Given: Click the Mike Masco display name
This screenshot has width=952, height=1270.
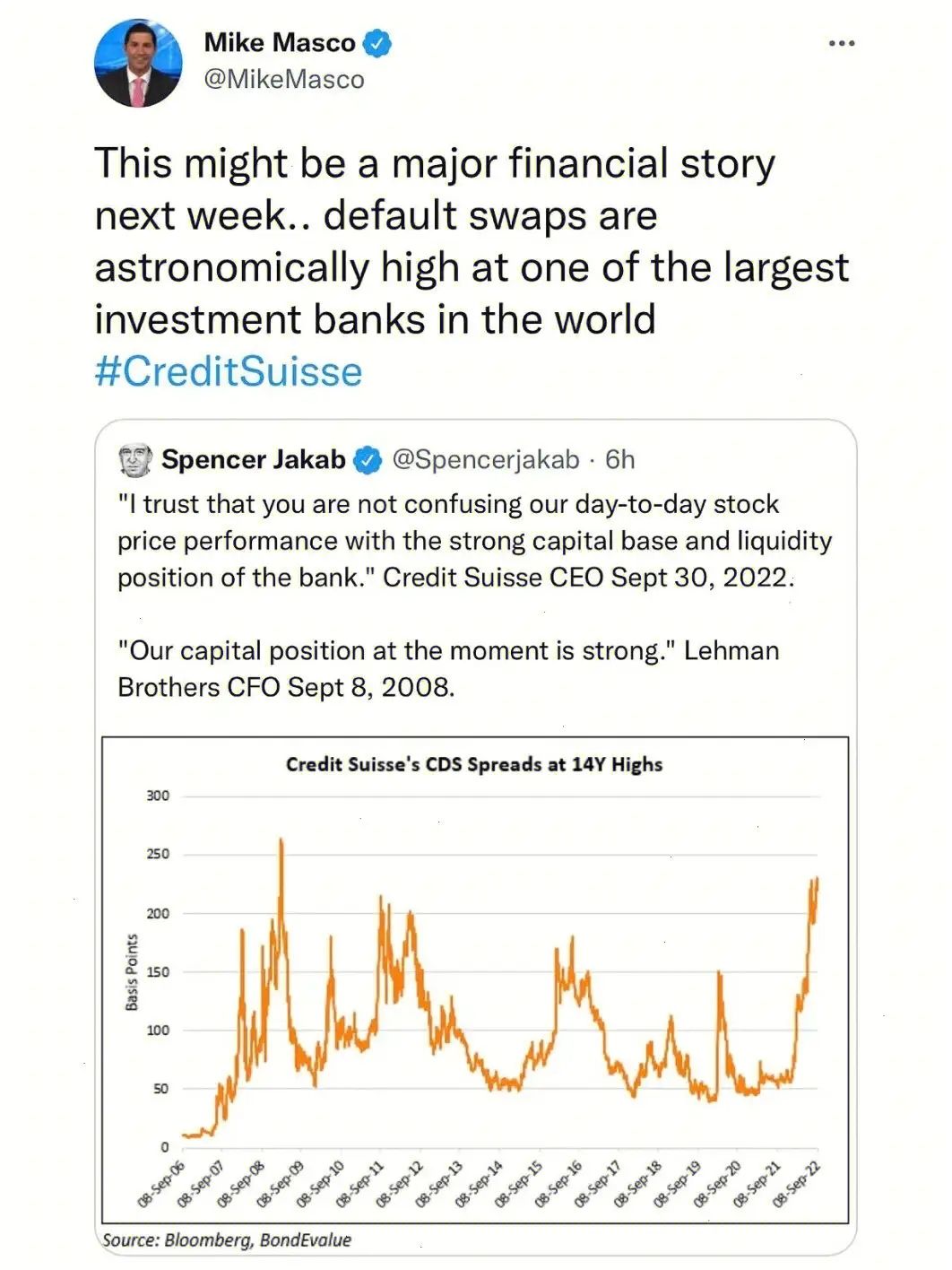Looking at the screenshot, I should pos(280,42).
